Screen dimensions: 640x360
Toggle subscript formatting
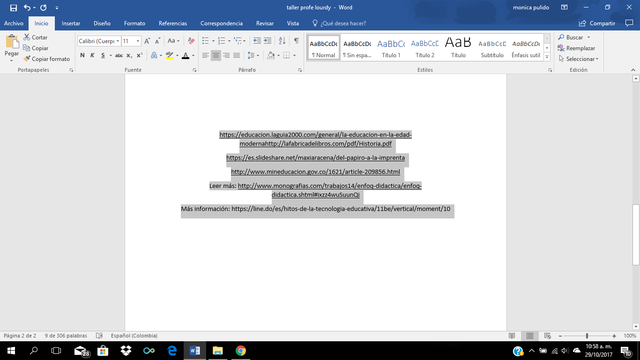click(x=129, y=56)
